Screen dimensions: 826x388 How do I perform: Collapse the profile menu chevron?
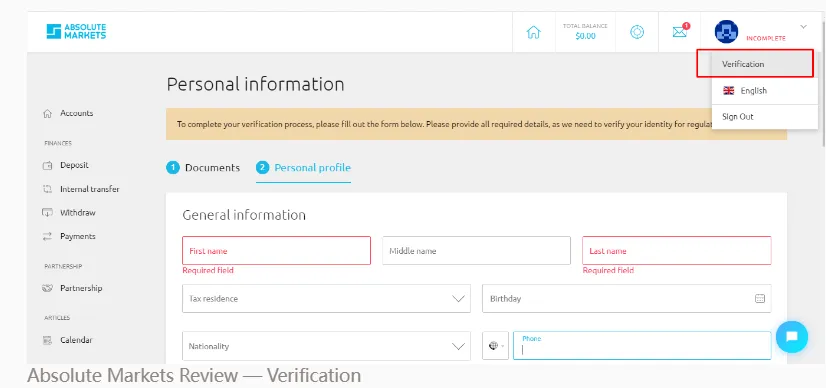(803, 26)
